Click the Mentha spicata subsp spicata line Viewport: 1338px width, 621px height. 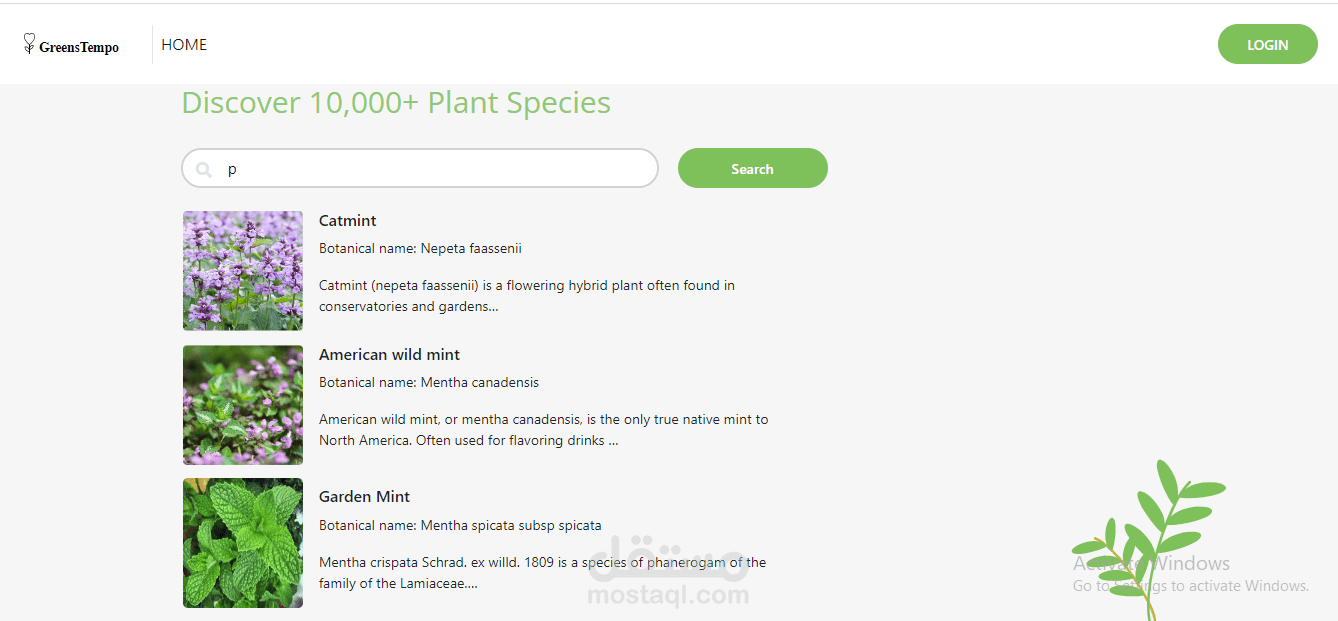tap(460, 525)
